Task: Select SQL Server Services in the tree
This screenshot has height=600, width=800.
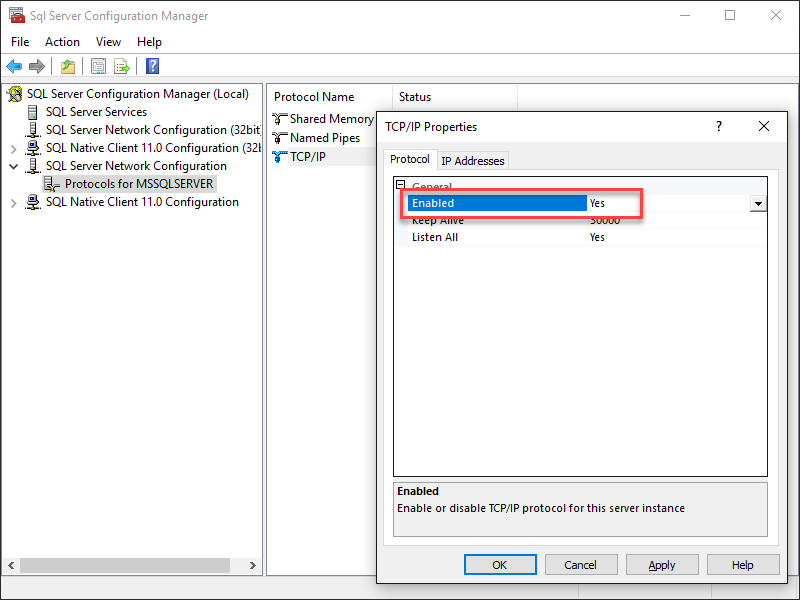Action: [96, 112]
